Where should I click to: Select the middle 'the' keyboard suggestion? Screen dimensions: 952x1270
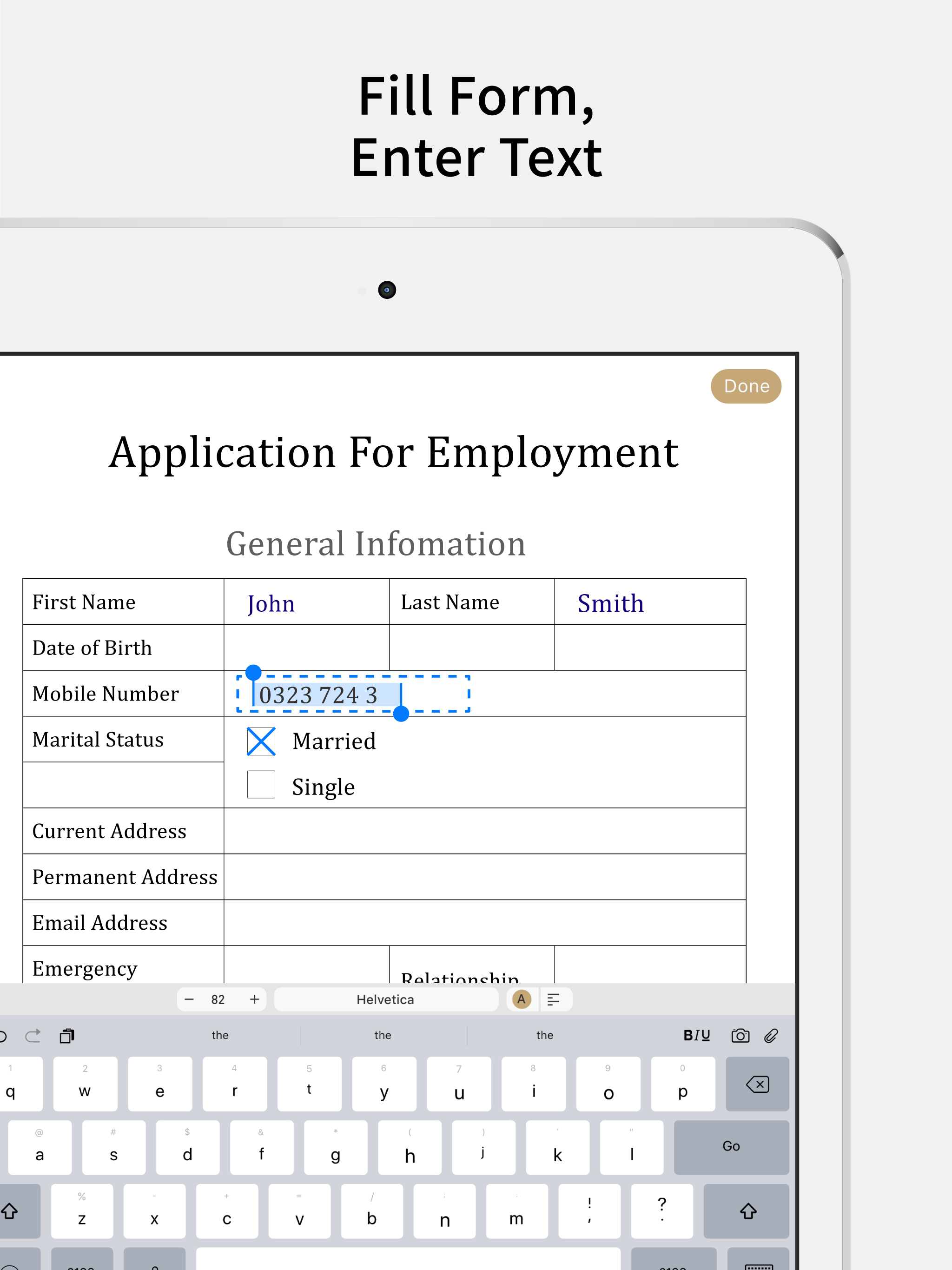click(383, 1035)
